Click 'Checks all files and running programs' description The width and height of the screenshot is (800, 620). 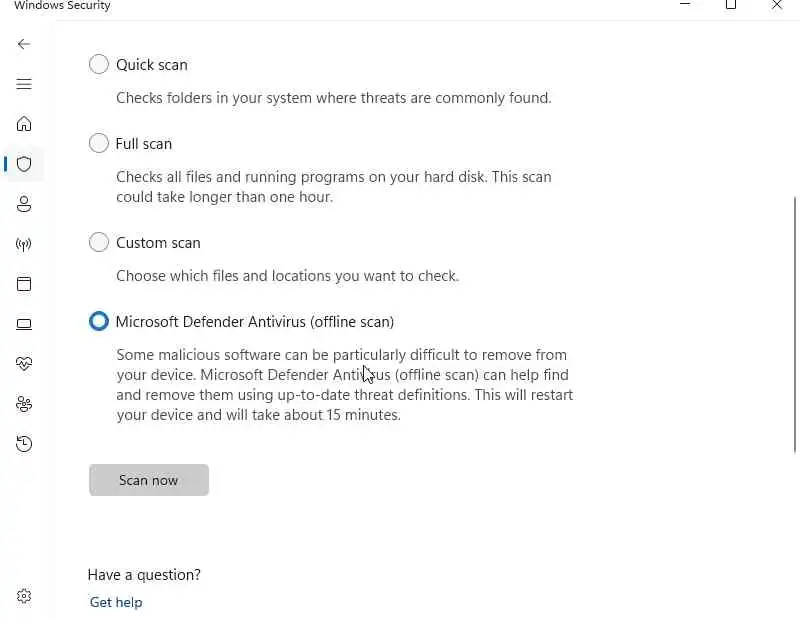334,187
